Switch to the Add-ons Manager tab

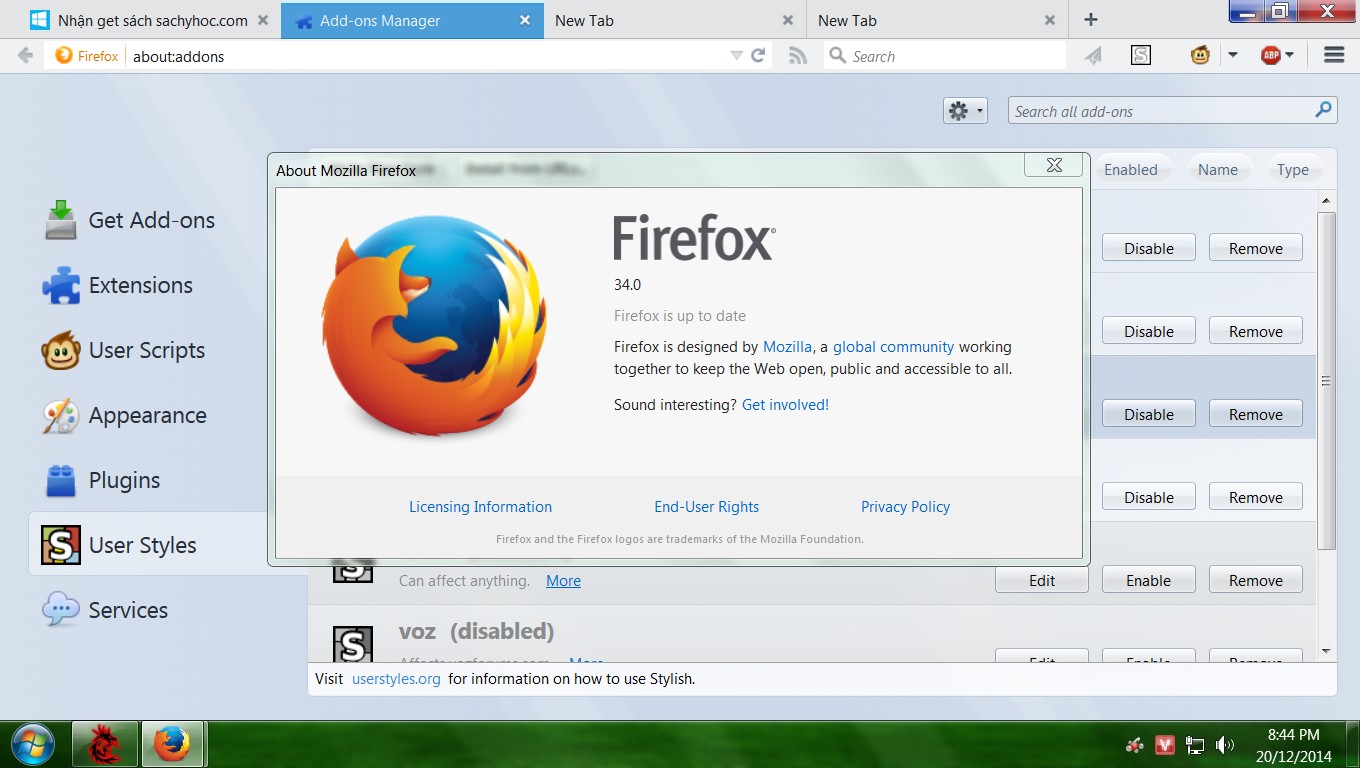click(412, 20)
